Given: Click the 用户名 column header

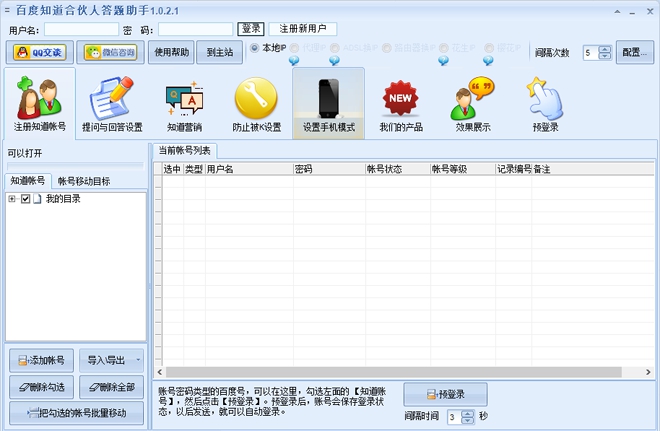Looking at the screenshot, I should [x=249, y=169].
